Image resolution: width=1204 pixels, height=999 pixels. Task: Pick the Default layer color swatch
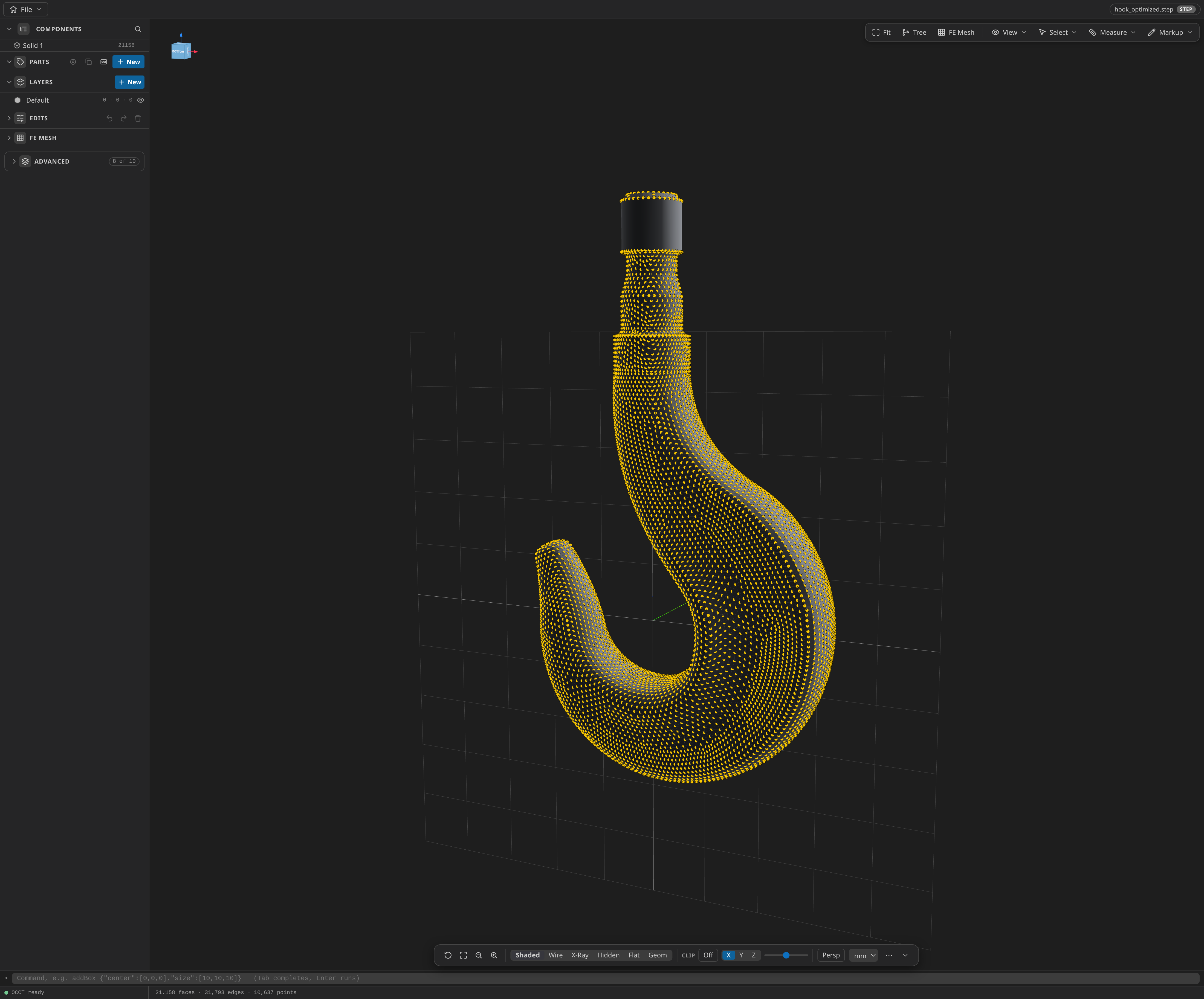[17, 100]
